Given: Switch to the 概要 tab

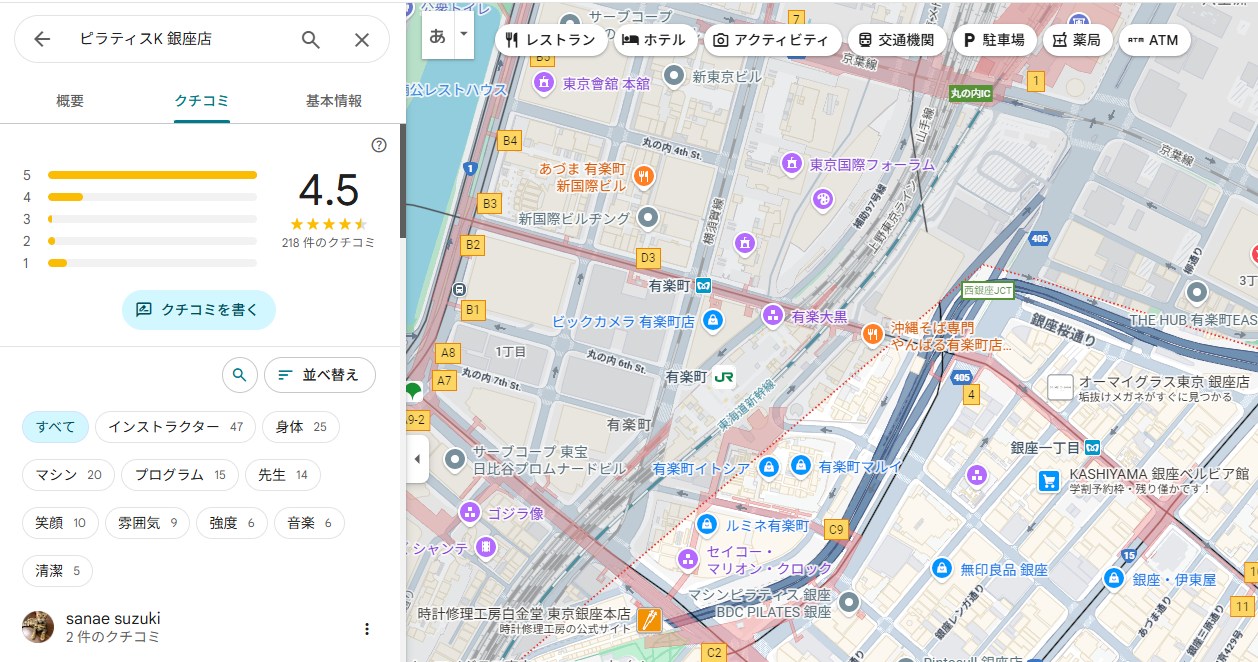Looking at the screenshot, I should [x=70, y=101].
